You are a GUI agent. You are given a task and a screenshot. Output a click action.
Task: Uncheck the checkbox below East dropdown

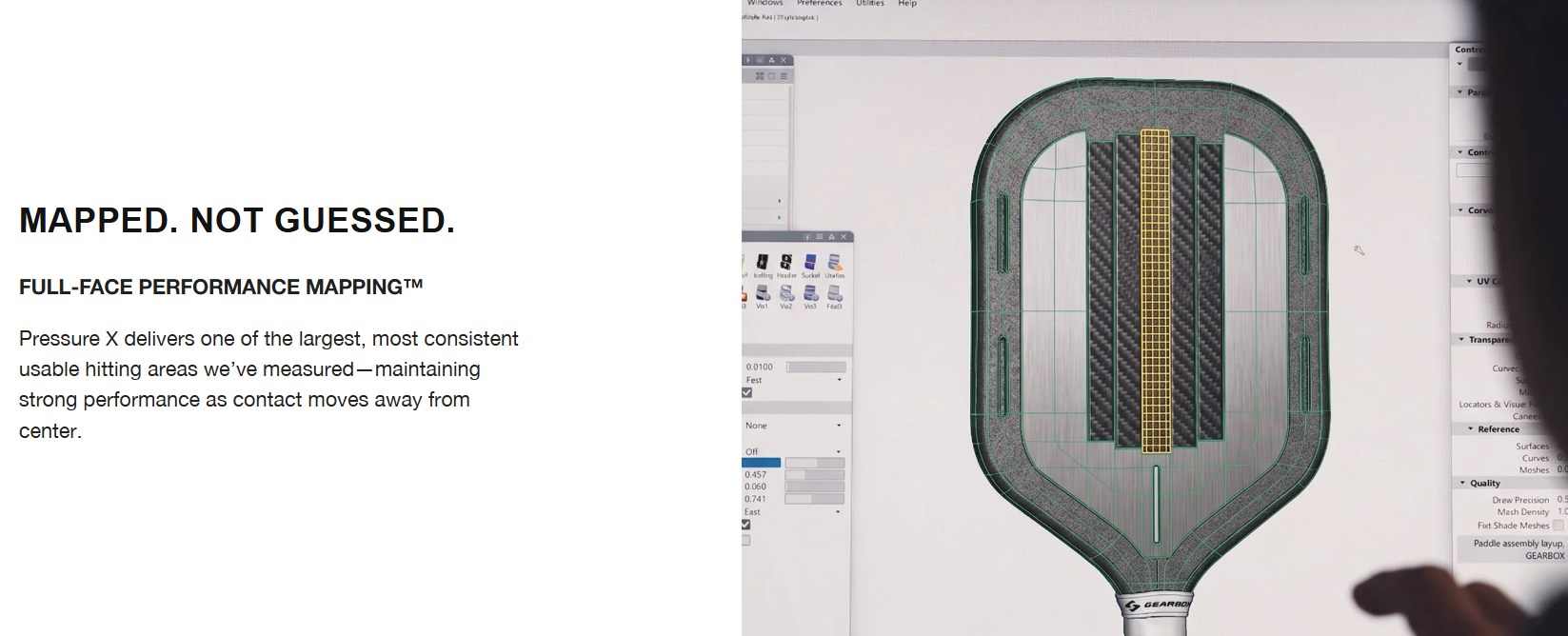point(745,525)
